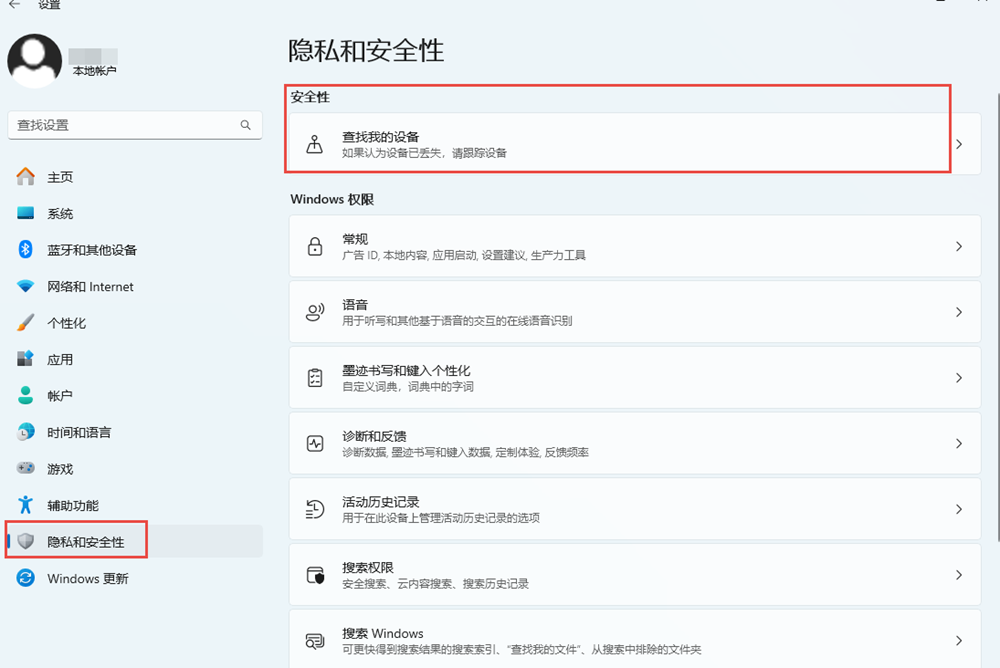
Task: Click description 用于在此设备上管理活动历史记录的选项
Action: [441, 518]
